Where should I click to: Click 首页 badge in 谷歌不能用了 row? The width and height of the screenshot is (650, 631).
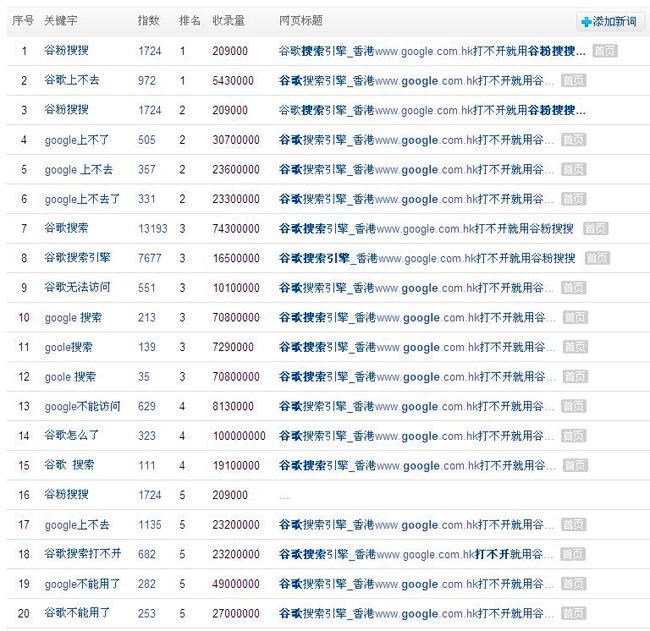[573, 614]
